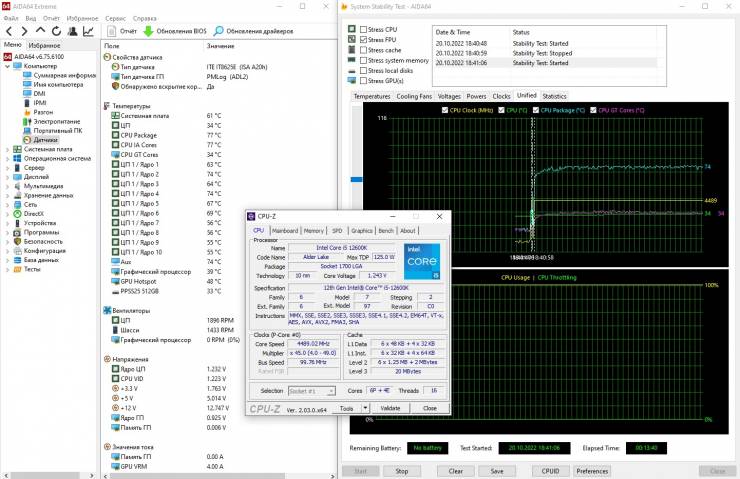
Task: Open Mainboard tab in CPU-Z
Action: pos(285,231)
